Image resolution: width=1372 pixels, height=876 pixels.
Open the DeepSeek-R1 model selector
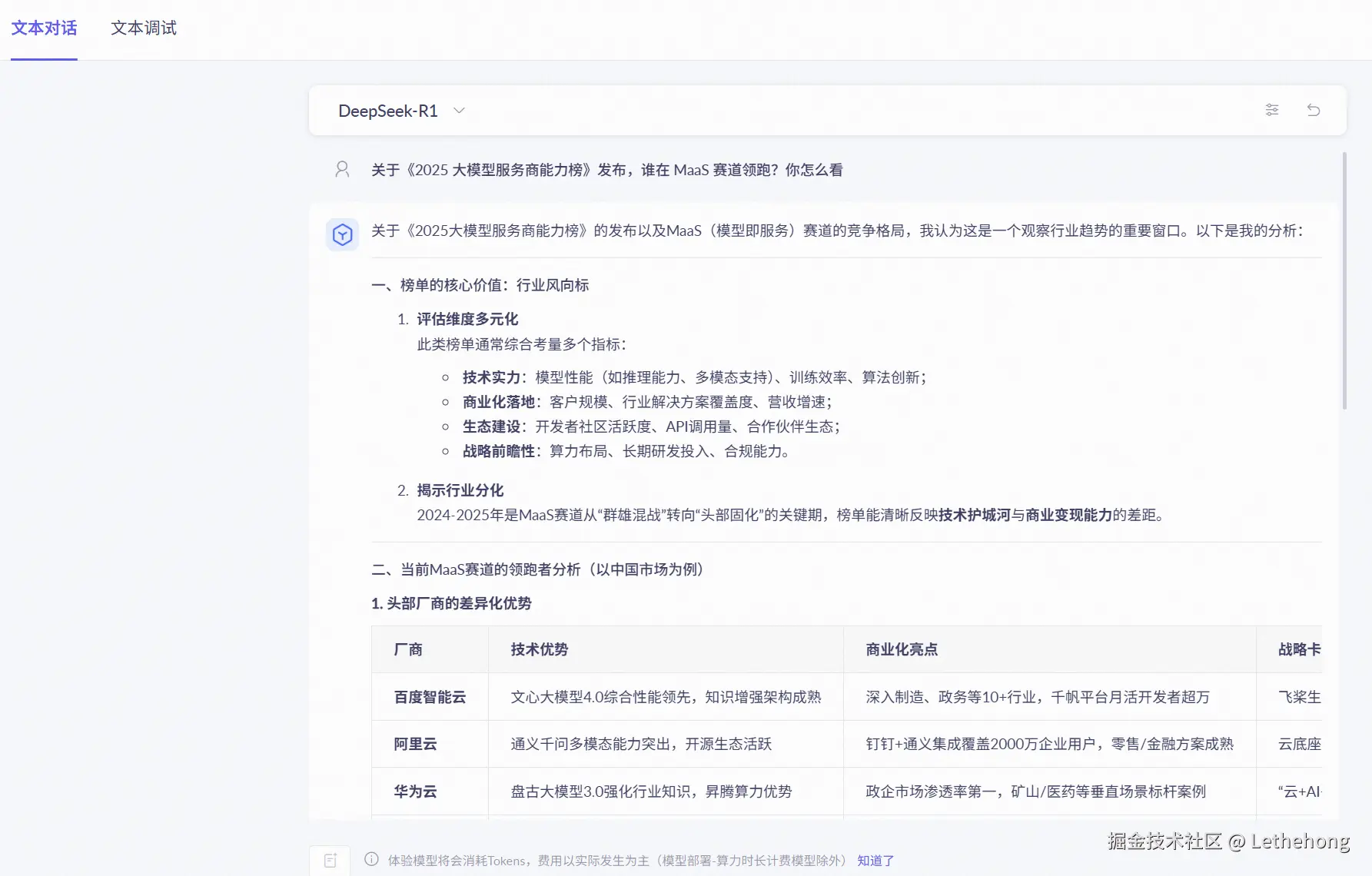tap(401, 111)
